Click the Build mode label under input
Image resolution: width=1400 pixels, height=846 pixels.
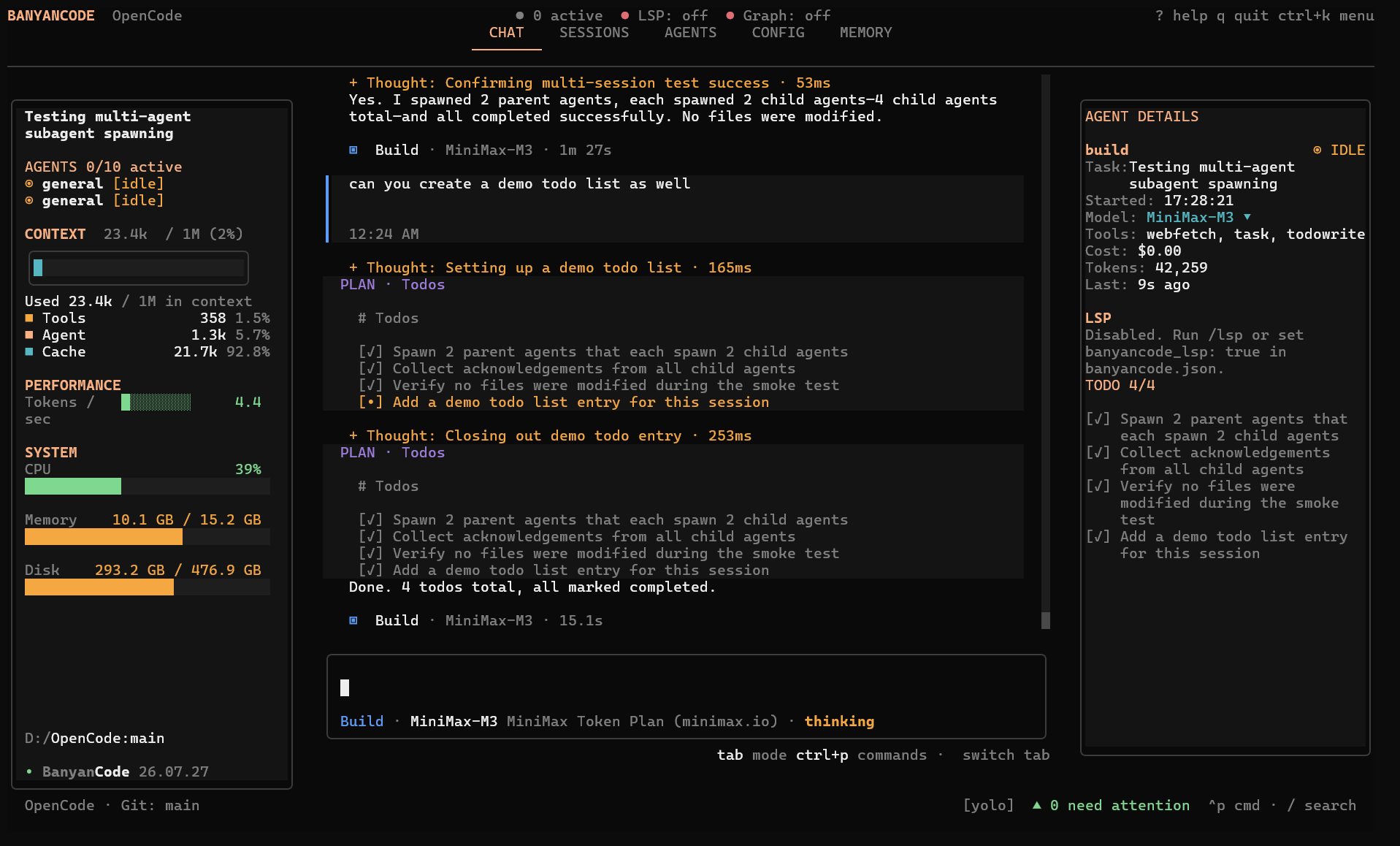point(362,721)
